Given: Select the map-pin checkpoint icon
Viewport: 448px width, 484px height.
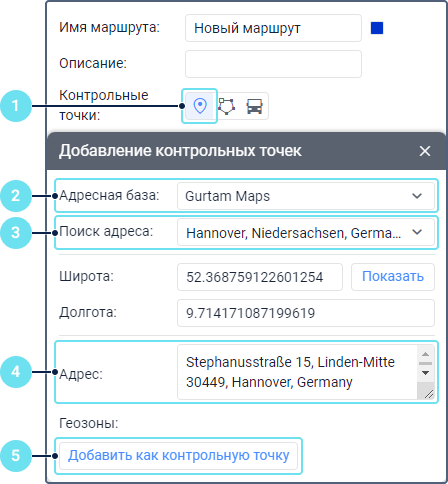Looking at the screenshot, I should [200, 106].
